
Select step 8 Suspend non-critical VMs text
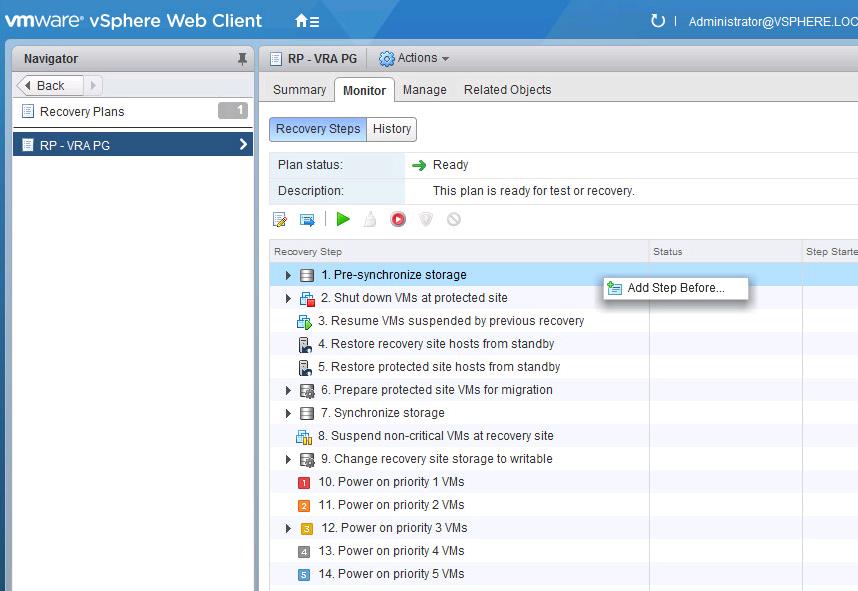436,436
